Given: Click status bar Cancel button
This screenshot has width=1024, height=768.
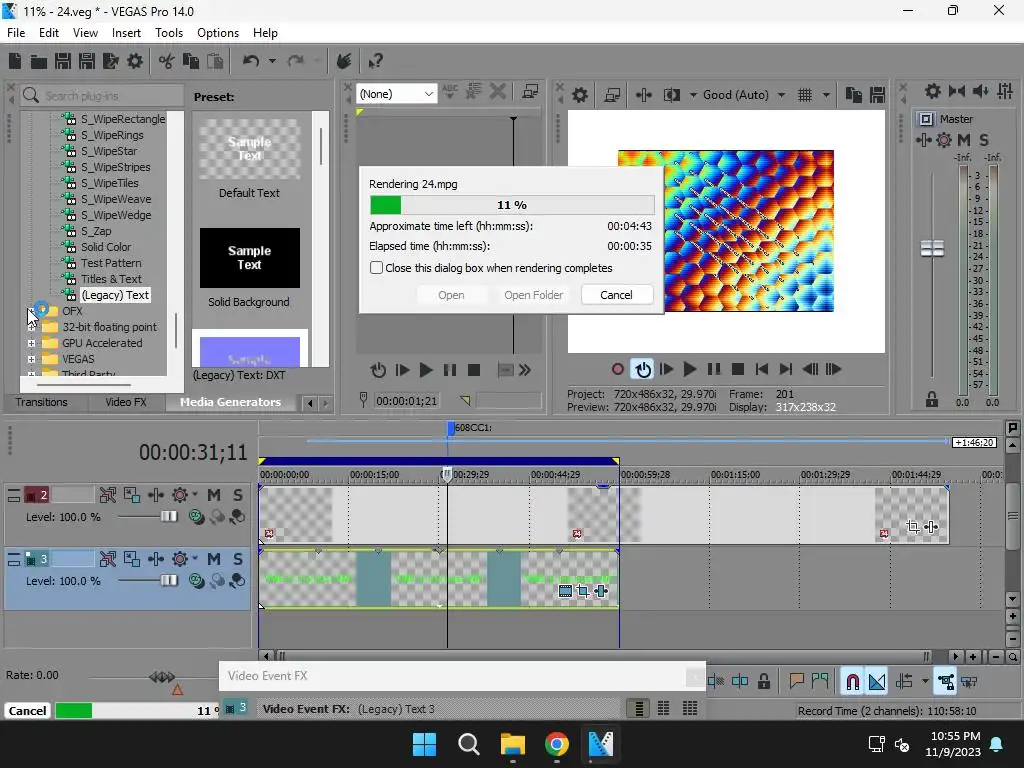Looking at the screenshot, I should [x=27, y=711].
